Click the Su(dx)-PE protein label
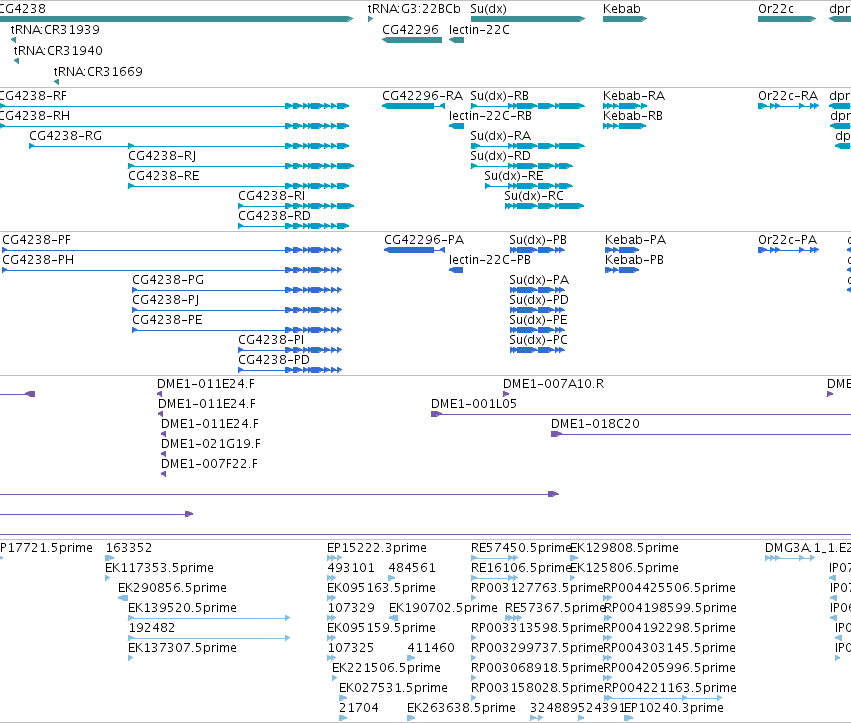 click(x=538, y=320)
